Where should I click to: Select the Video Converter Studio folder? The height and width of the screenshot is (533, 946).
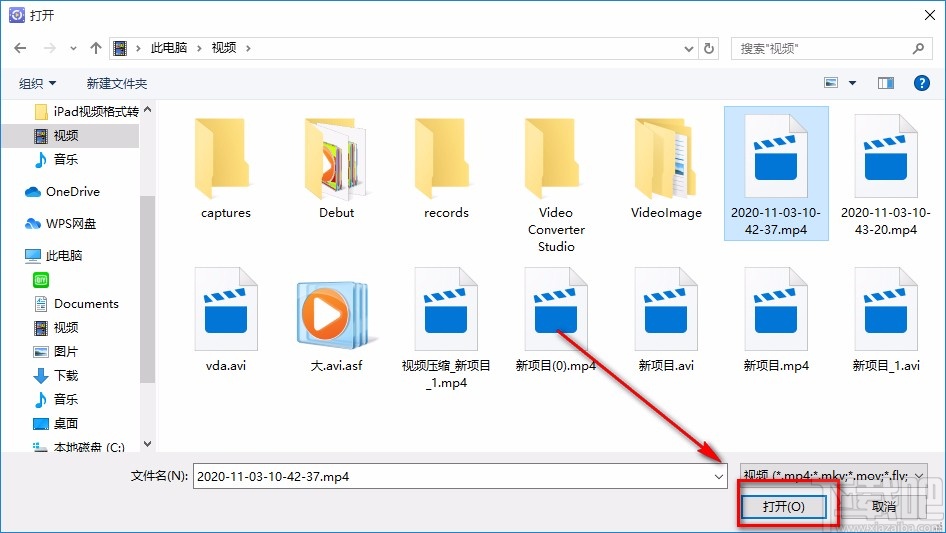[x=556, y=185]
